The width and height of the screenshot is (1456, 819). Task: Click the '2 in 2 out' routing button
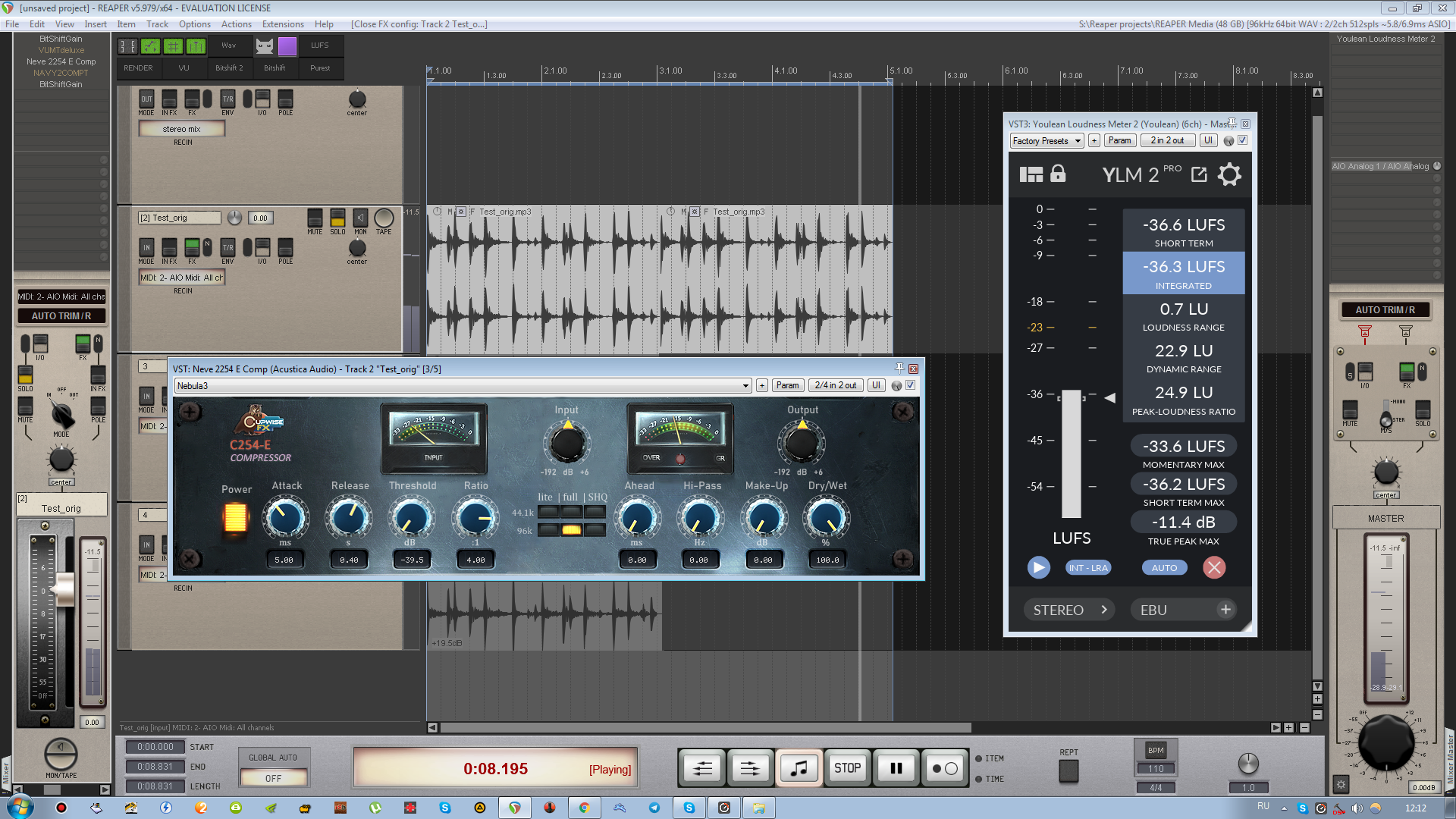(x=1167, y=140)
